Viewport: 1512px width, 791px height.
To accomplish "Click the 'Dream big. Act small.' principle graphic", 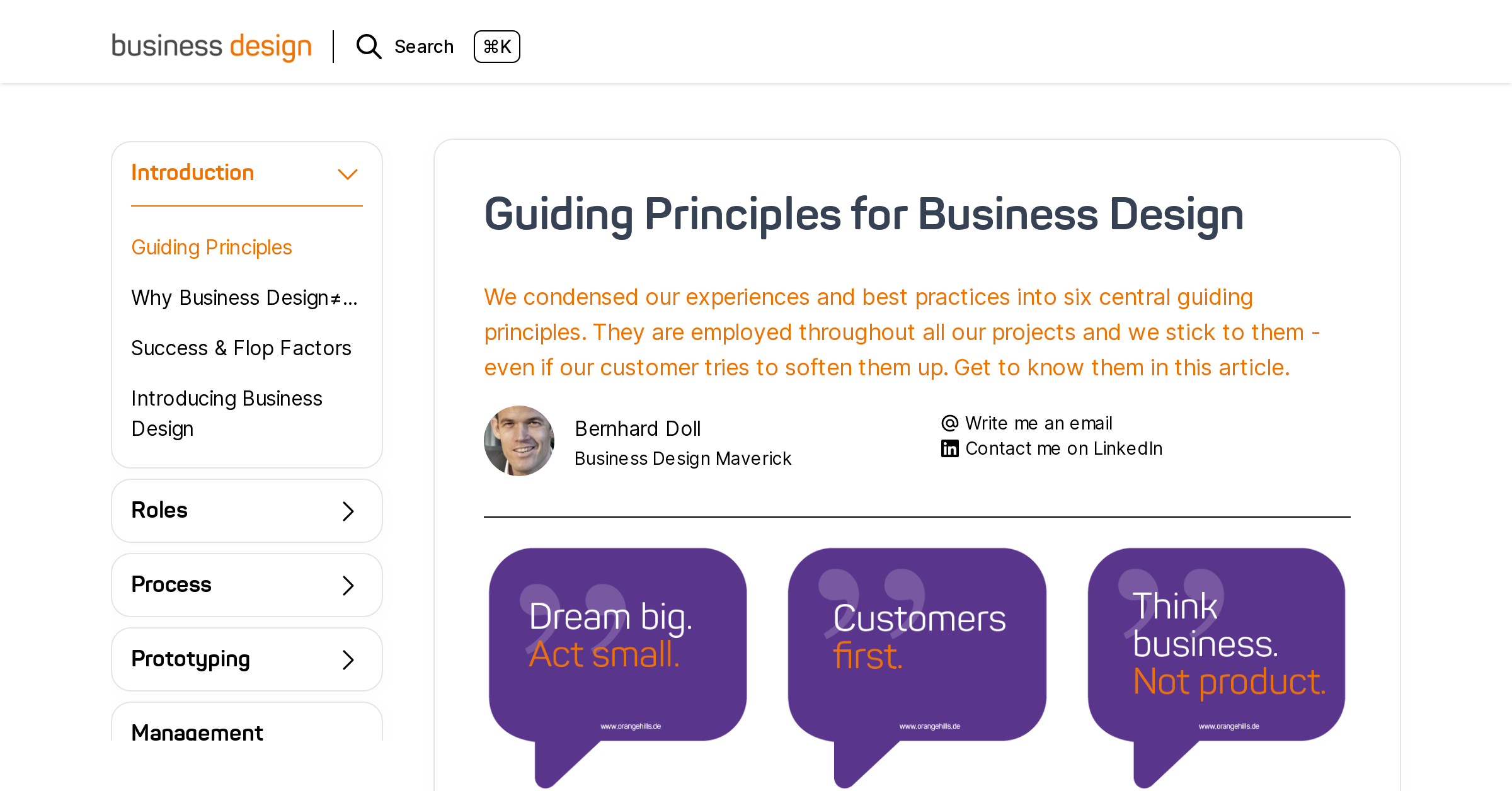I will pos(618,642).
